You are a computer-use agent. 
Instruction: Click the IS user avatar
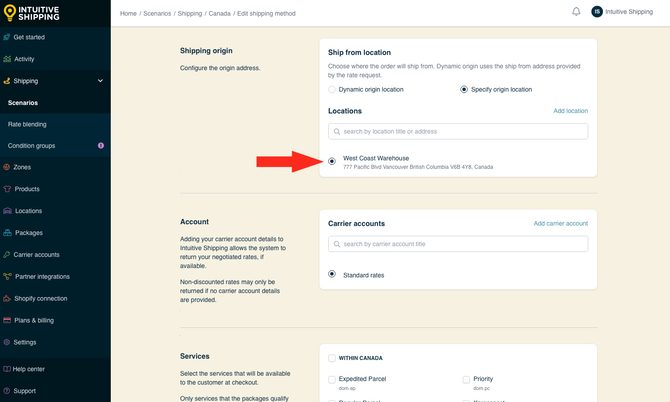pos(597,12)
